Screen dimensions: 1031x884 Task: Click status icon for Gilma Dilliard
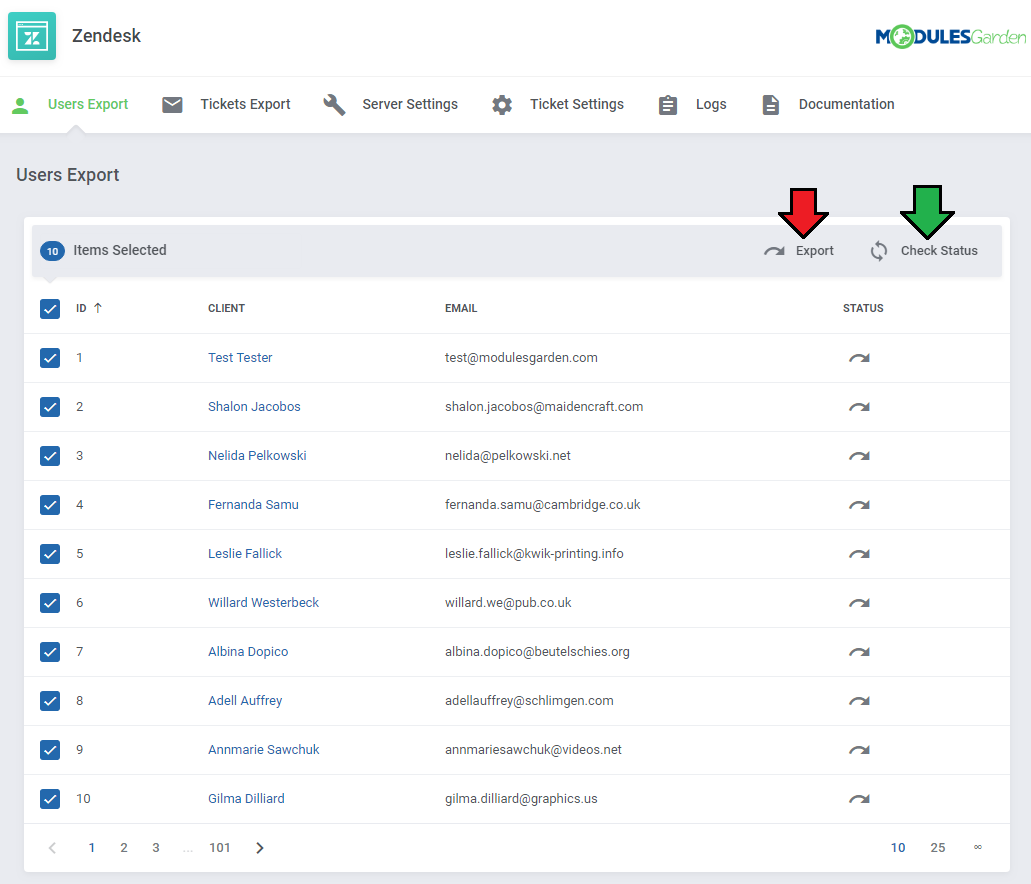click(x=859, y=799)
